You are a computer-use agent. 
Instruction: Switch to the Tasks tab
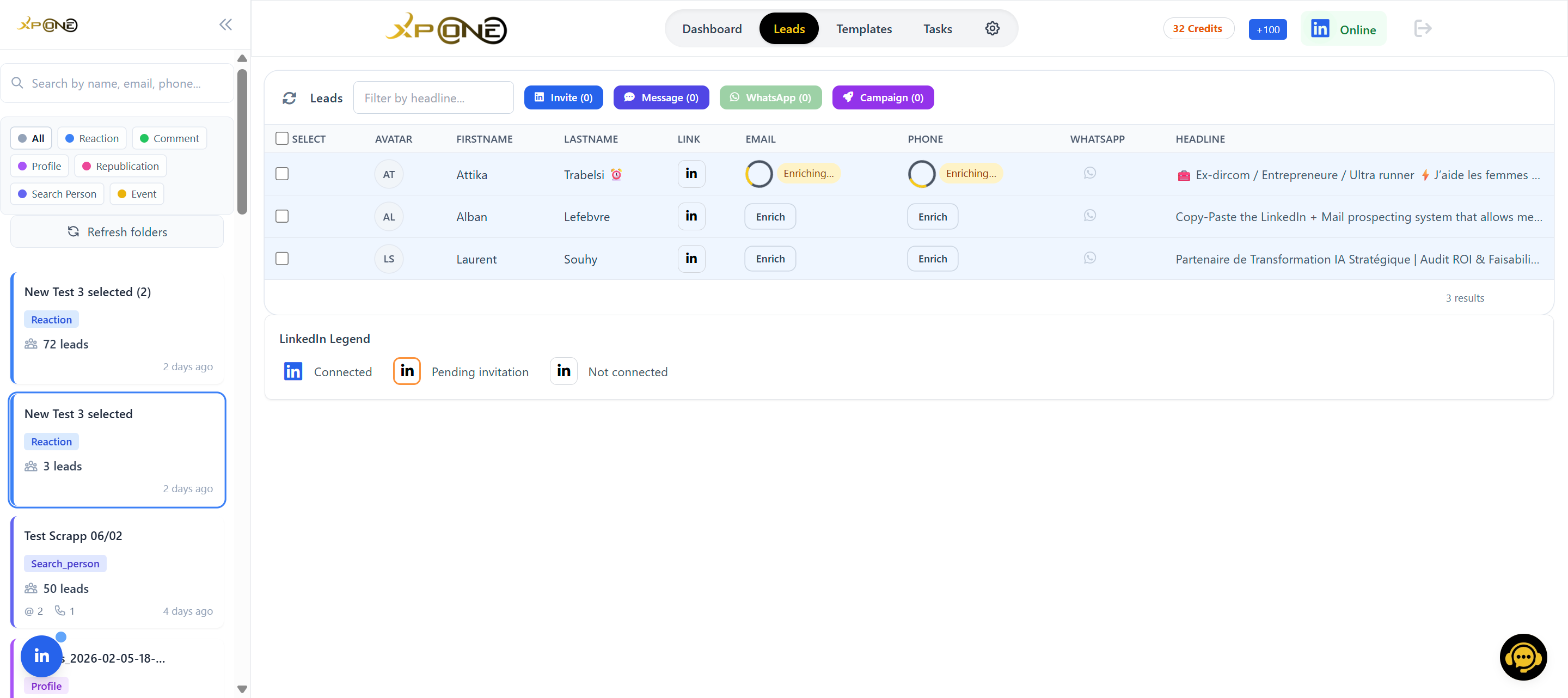938,29
